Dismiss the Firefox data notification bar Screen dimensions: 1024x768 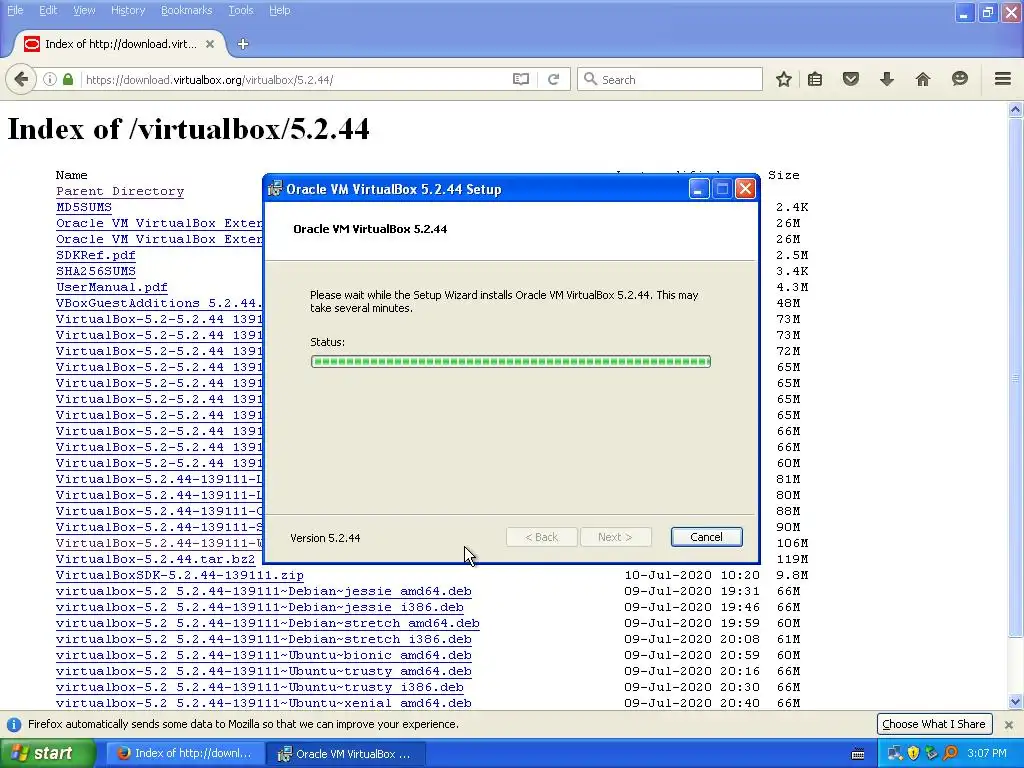(1009, 724)
